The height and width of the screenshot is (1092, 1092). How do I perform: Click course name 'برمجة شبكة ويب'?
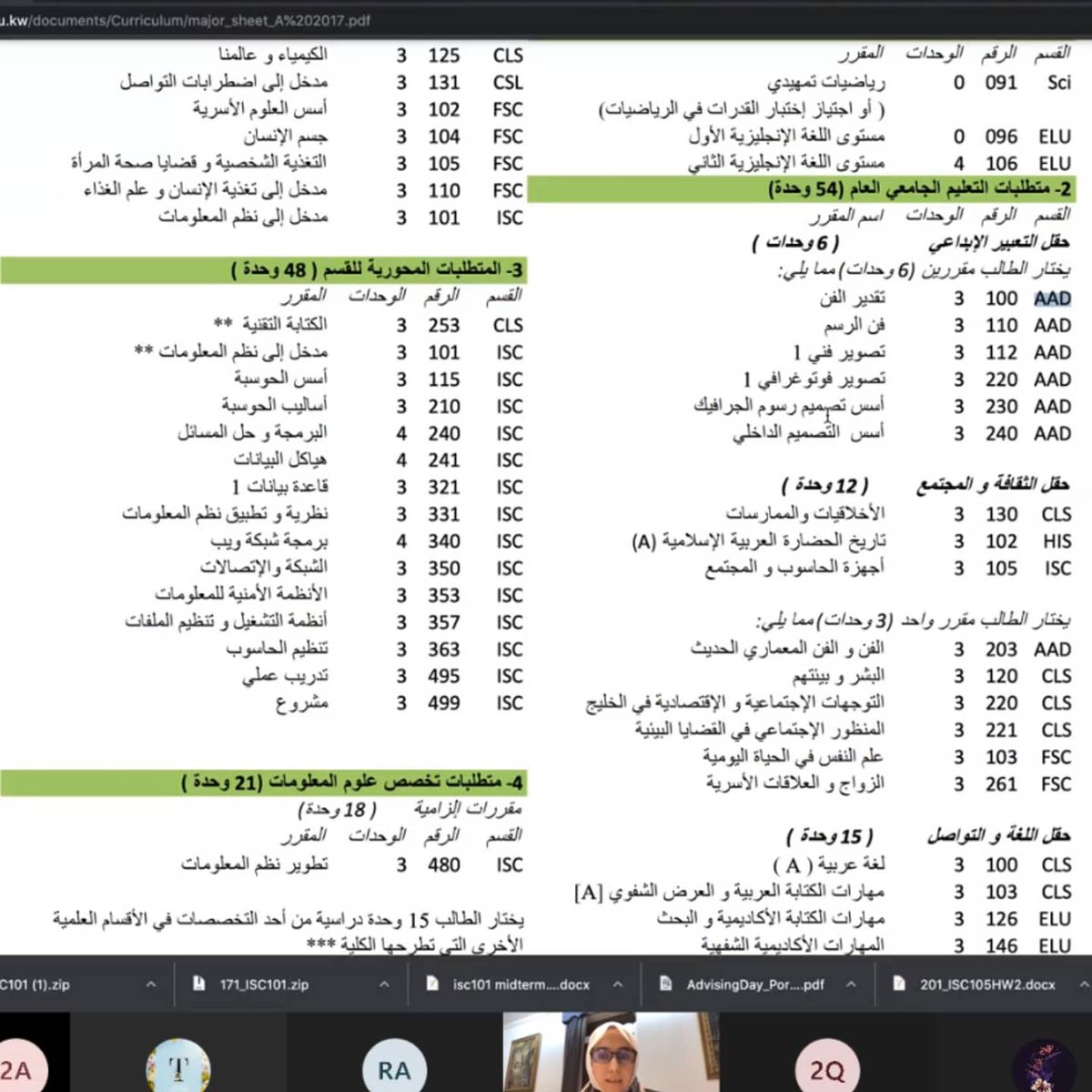coord(269,541)
